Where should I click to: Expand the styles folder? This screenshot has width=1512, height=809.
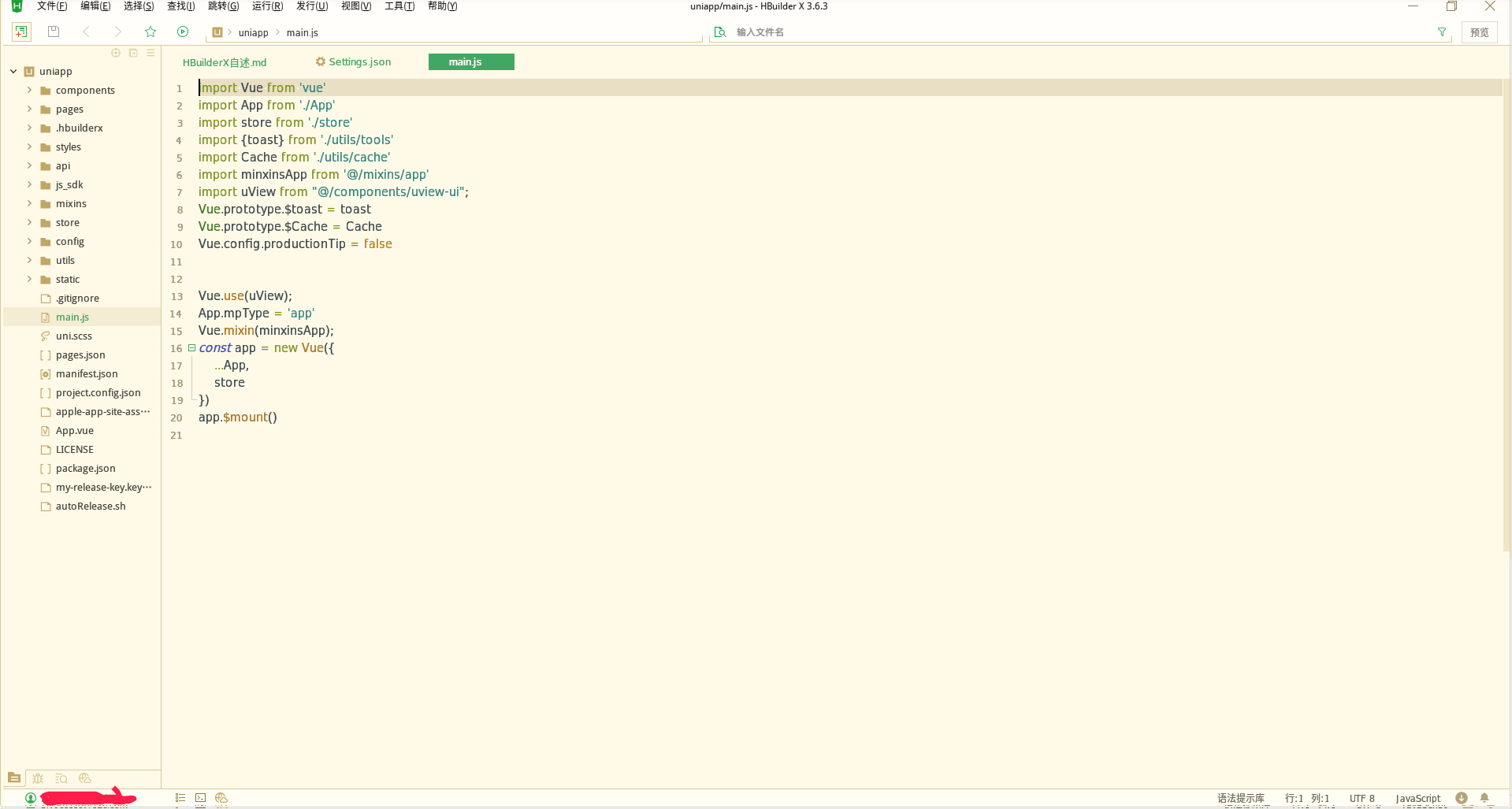(x=30, y=147)
